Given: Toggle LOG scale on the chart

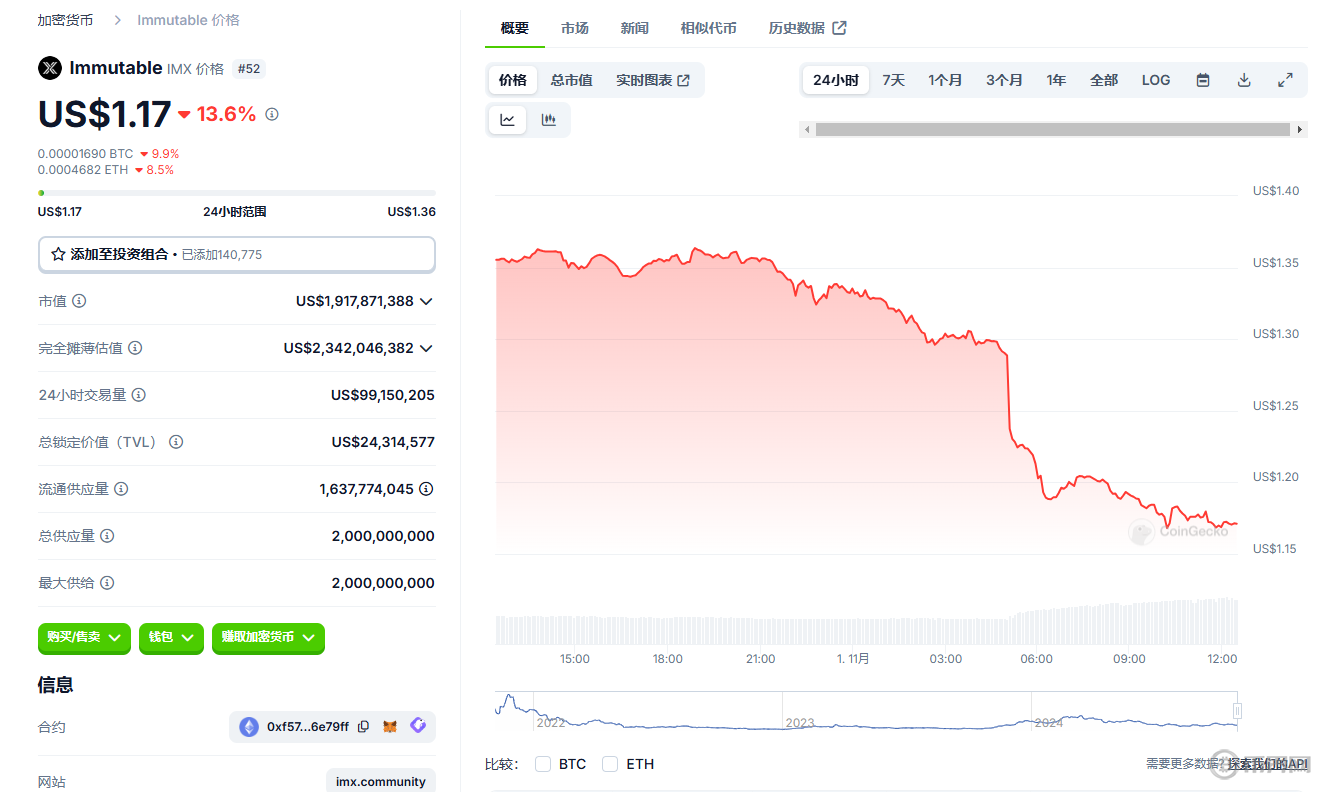Looking at the screenshot, I should pos(1155,80).
